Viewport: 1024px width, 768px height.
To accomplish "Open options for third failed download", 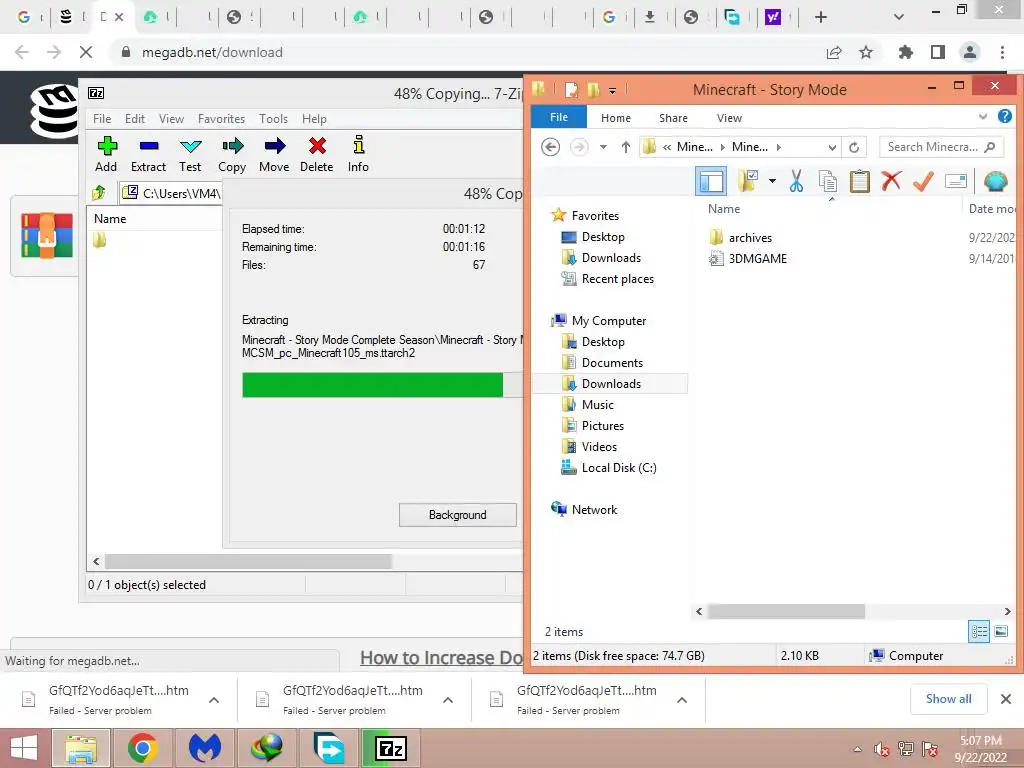I will point(681,700).
